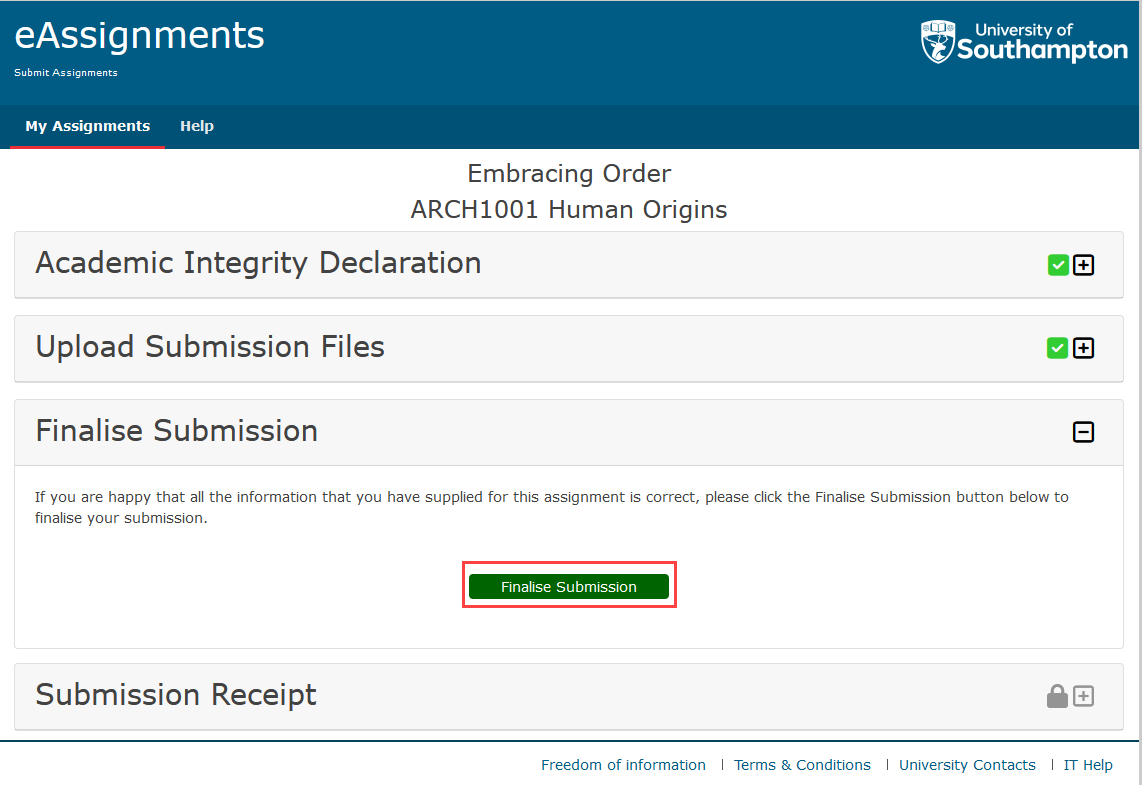This screenshot has height=785, width=1142.
Task: Click the Finalise Submission section header
Action: tap(176, 432)
